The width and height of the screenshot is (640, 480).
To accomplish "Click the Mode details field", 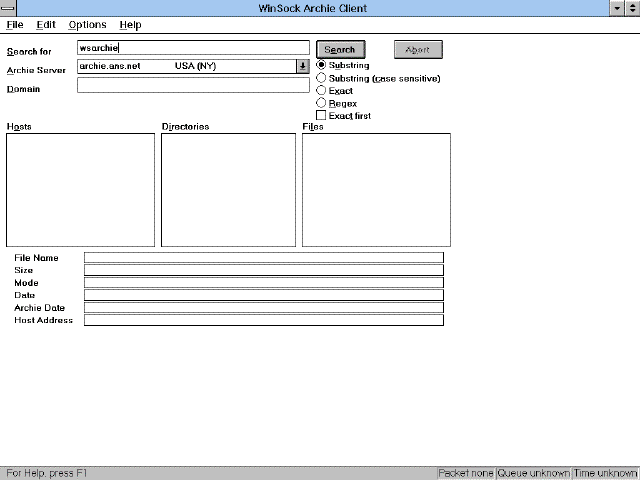I will [264, 282].
